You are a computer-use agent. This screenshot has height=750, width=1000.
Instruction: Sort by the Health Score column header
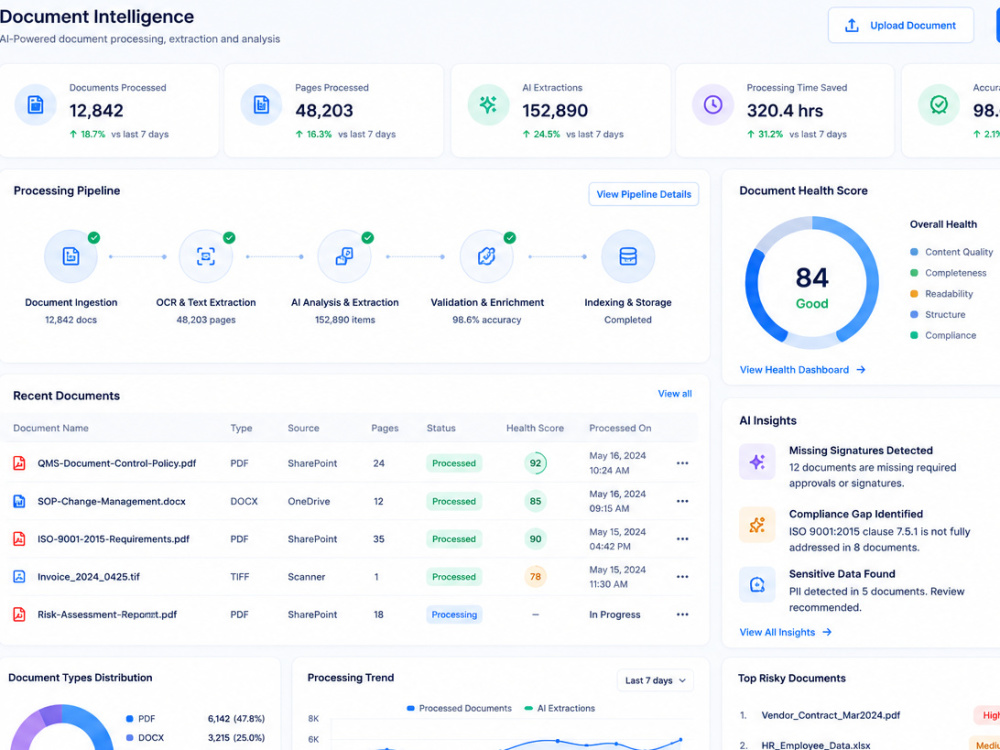pos(535,428)
